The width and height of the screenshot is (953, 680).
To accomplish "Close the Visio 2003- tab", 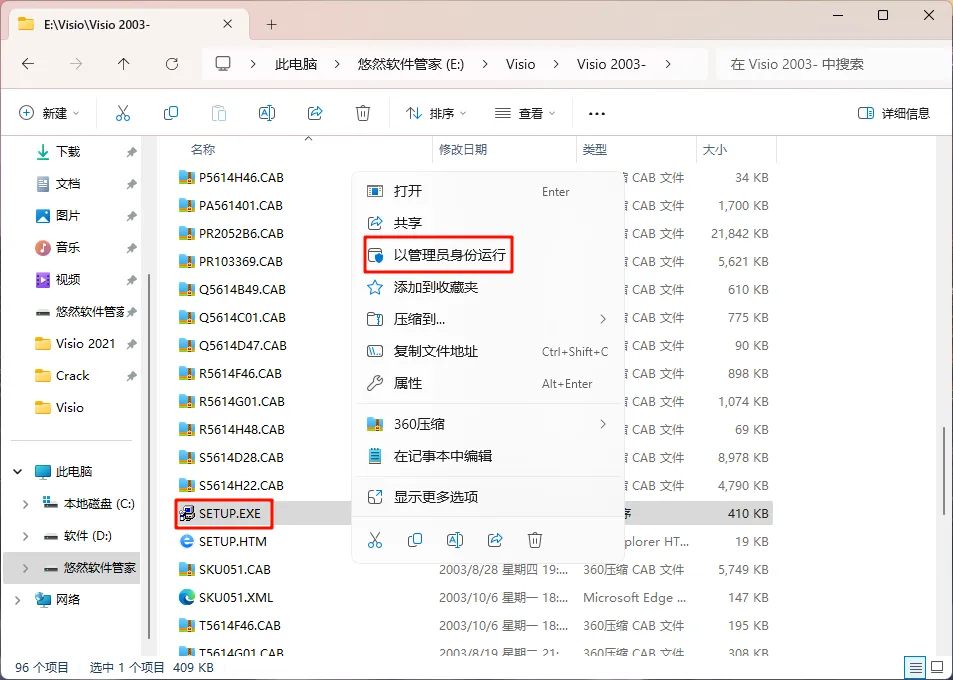I will tap(227, 24).
